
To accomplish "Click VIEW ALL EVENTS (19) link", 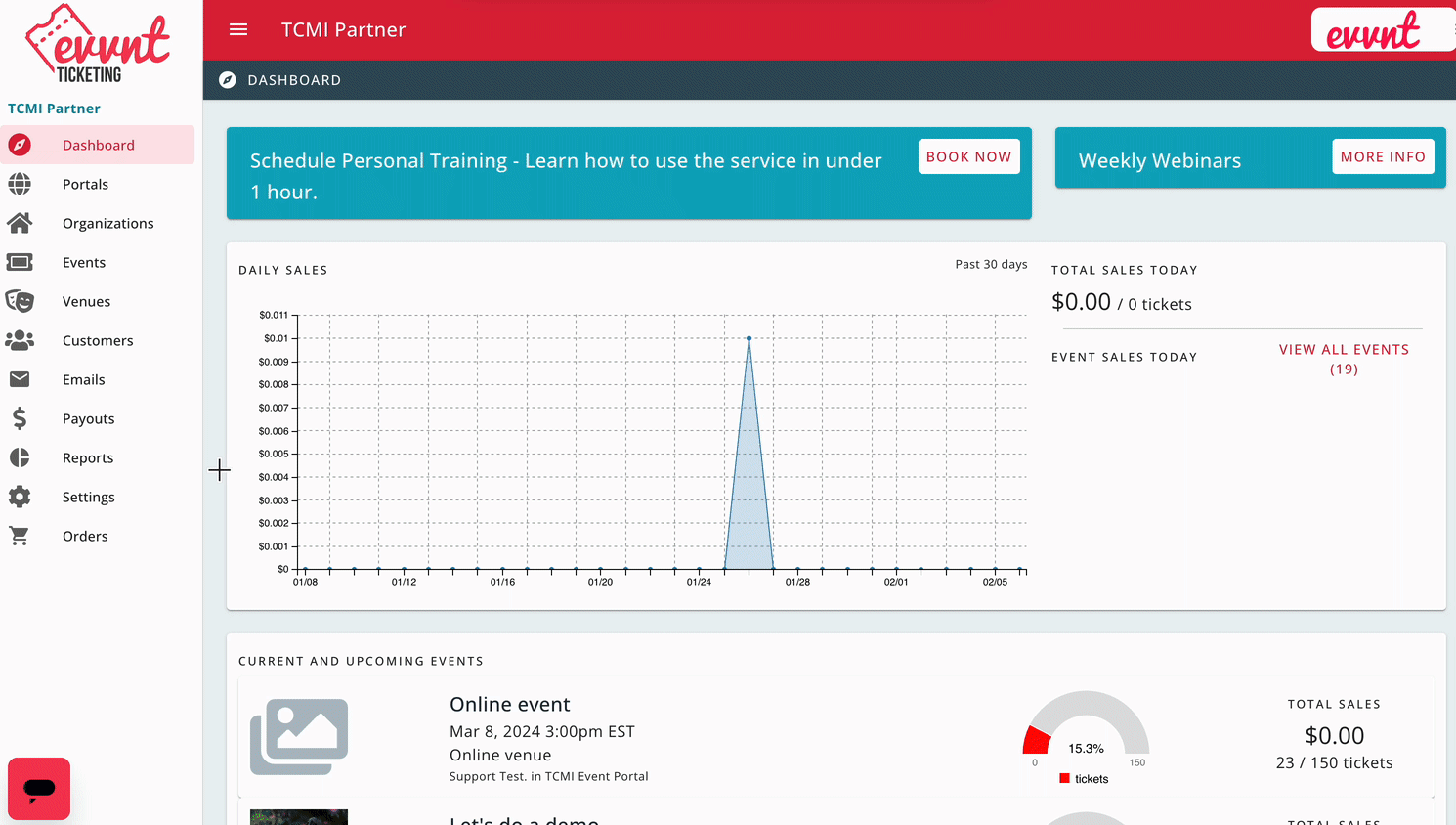I will pos(1344,359).
